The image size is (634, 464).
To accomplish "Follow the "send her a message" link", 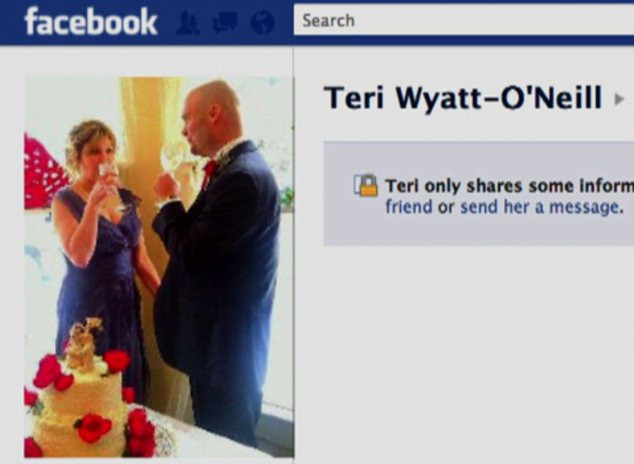I will point(540,207).
